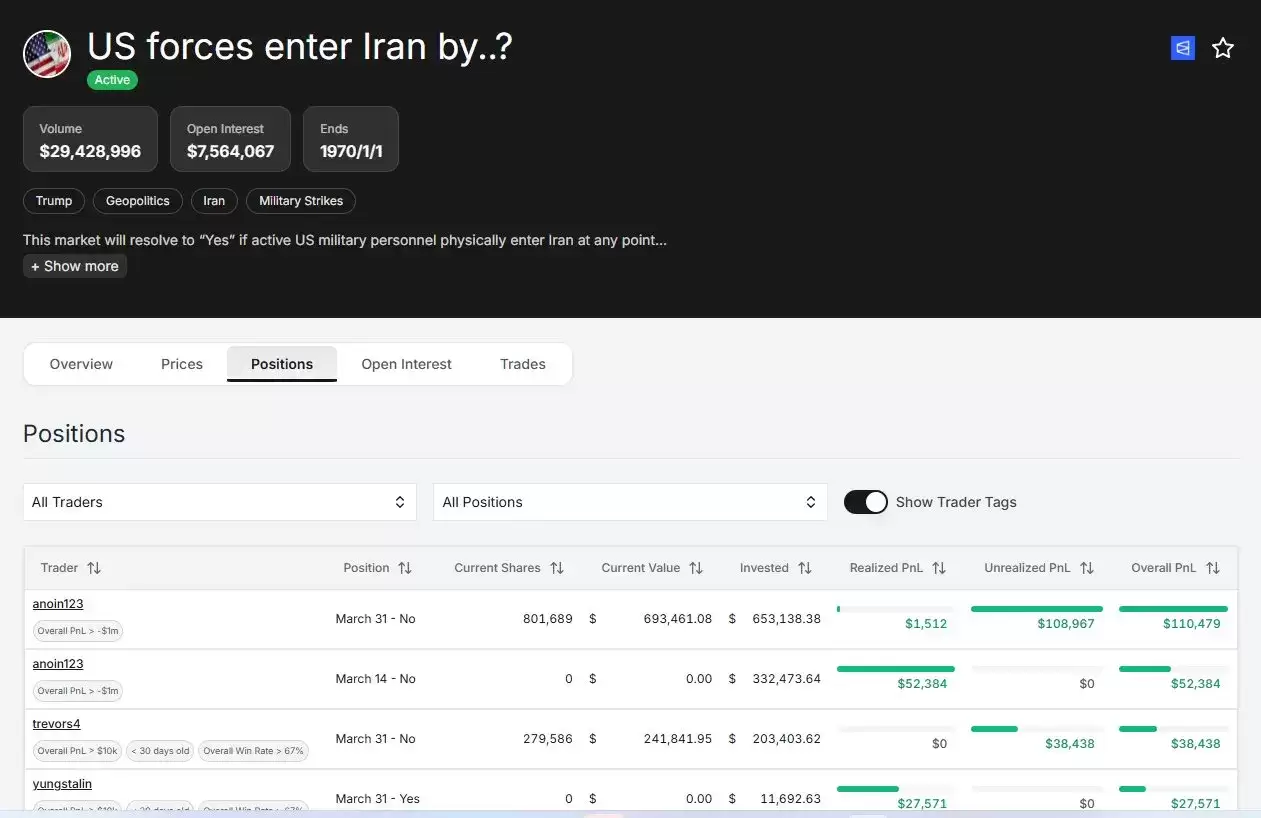1261x818 pixels.
Task: Sort table by Trader column
Action: (x=94, y=568)
